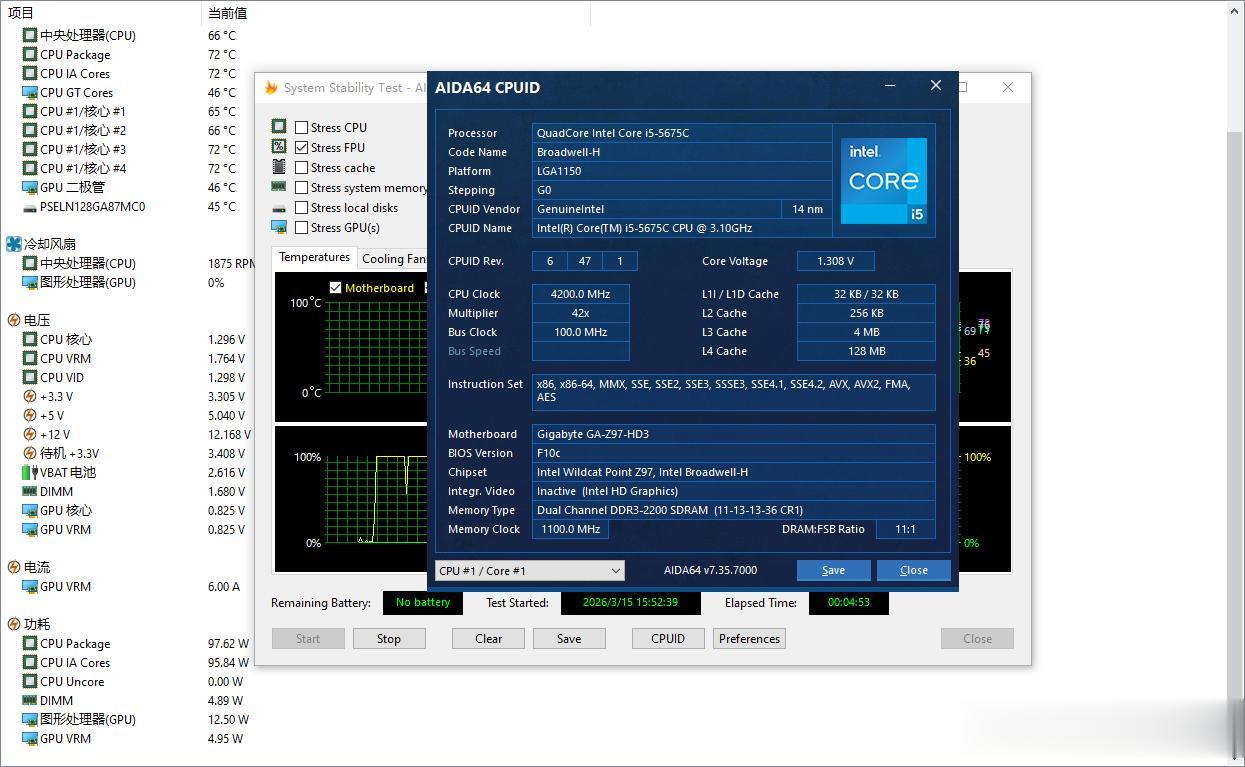Image resolution: width=1245 pixels, height=767 pixels.
Task: Click the CPU Clock value 4200.0 MHz
Action: 581,294
